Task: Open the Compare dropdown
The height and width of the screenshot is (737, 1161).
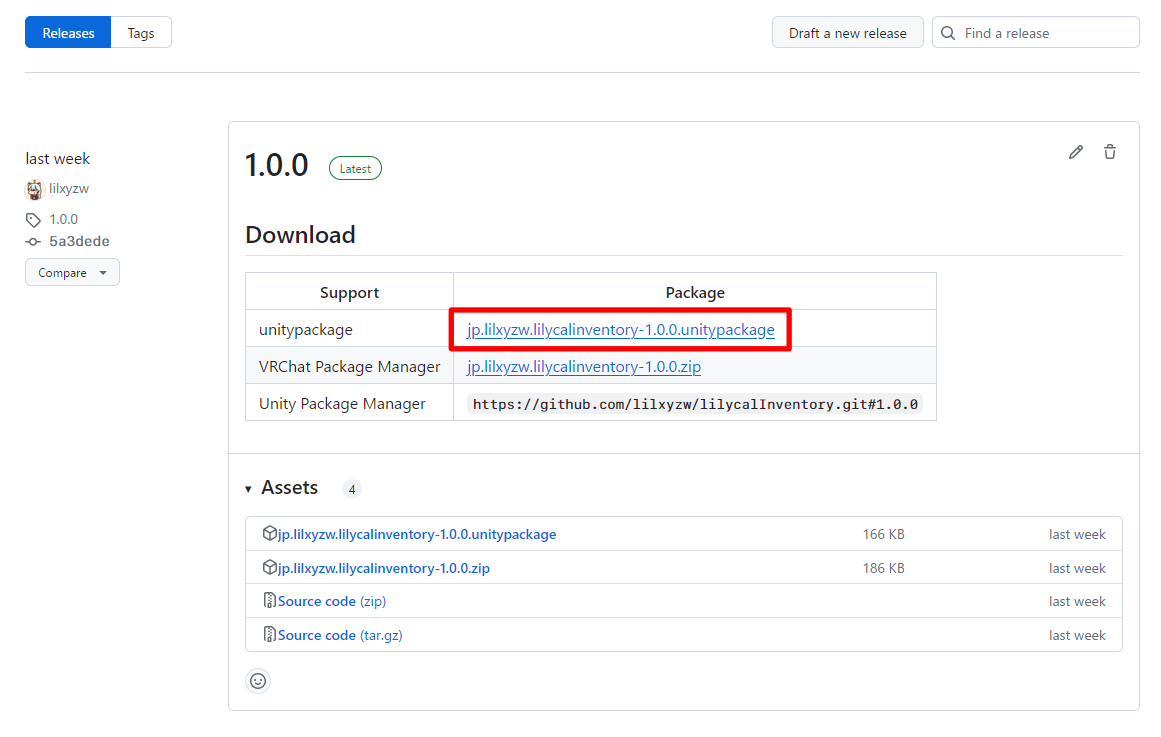Action: pyautogui.click(x=72, y=273)
